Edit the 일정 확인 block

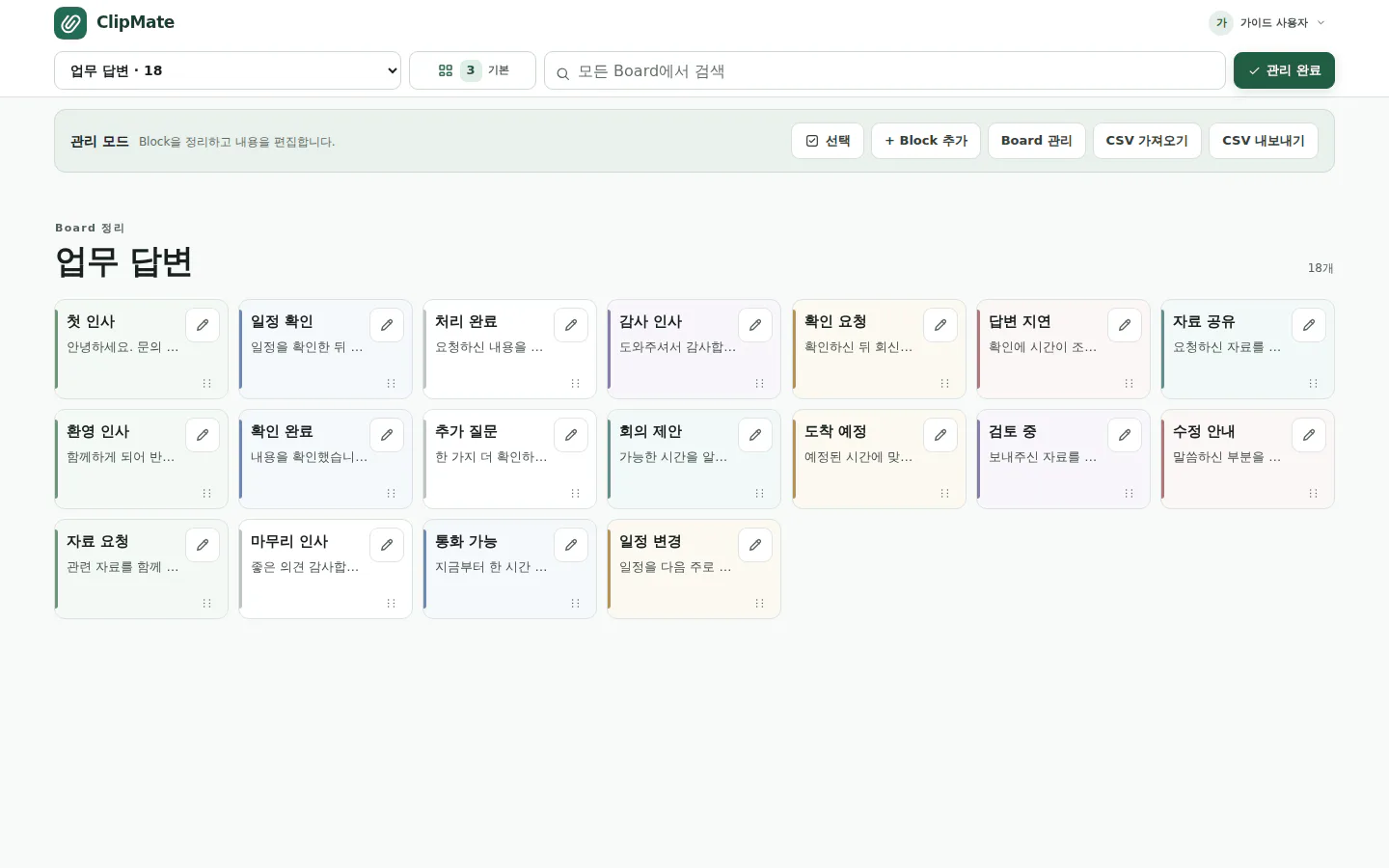(387, 325)
